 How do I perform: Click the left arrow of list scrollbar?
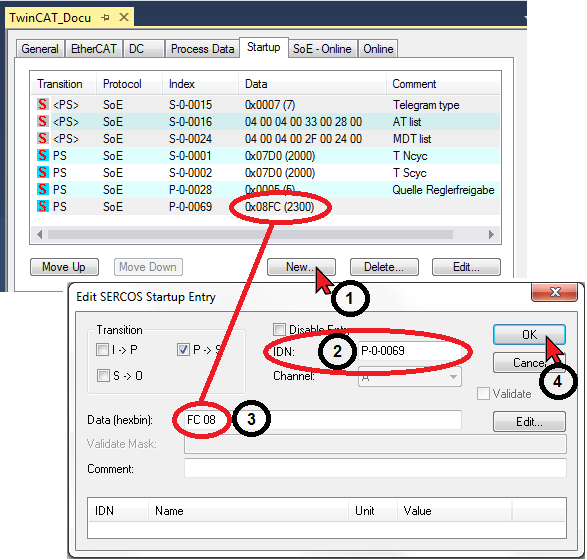pos(40,235)
